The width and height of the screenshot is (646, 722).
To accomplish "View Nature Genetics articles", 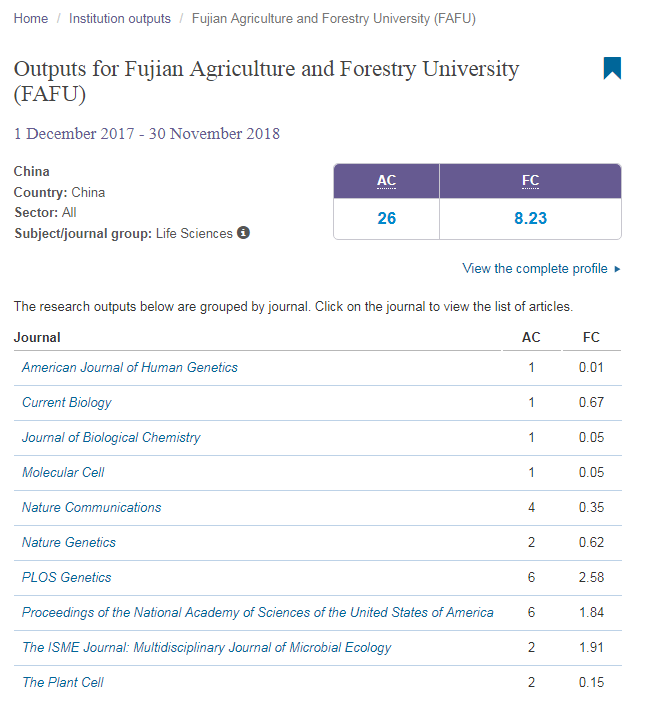I will pyautogui.click(x=69, y=542).
